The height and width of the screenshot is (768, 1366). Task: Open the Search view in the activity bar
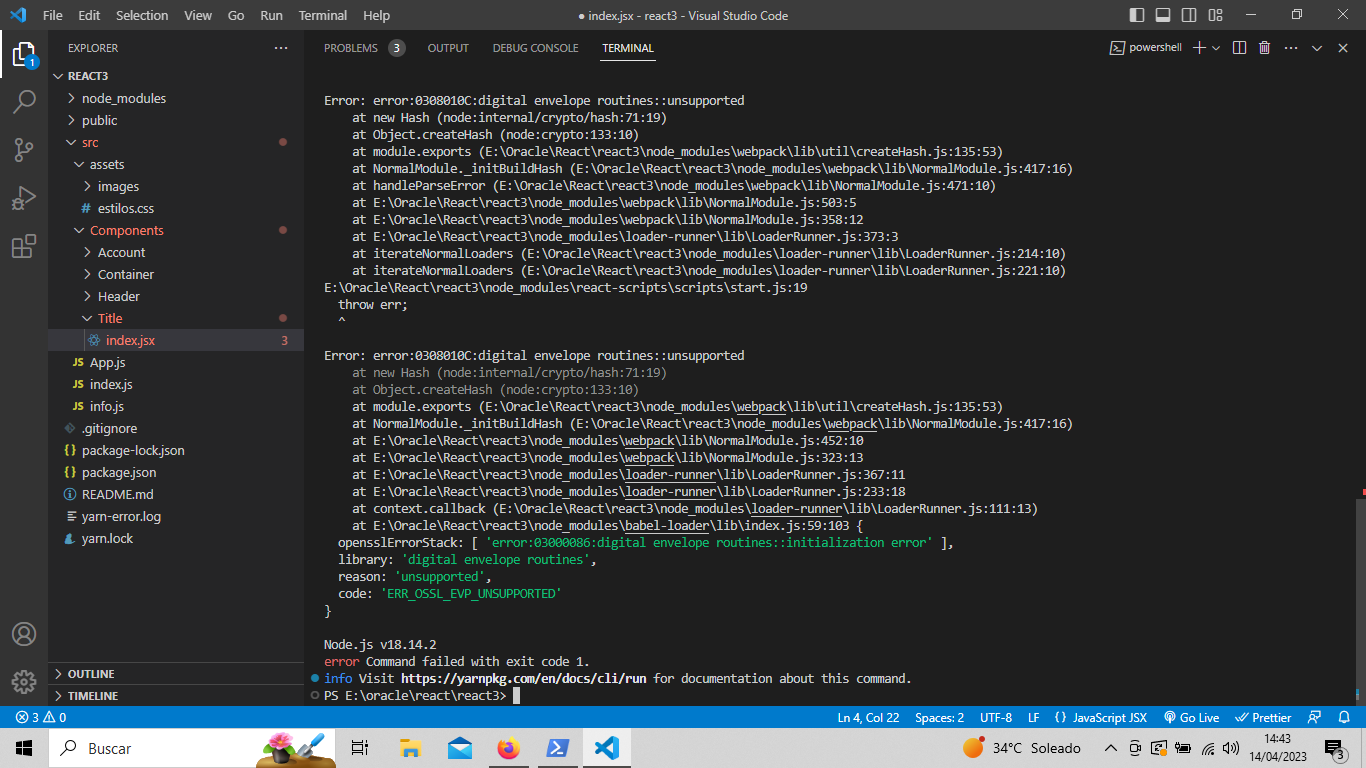click(x=24, y=102)
